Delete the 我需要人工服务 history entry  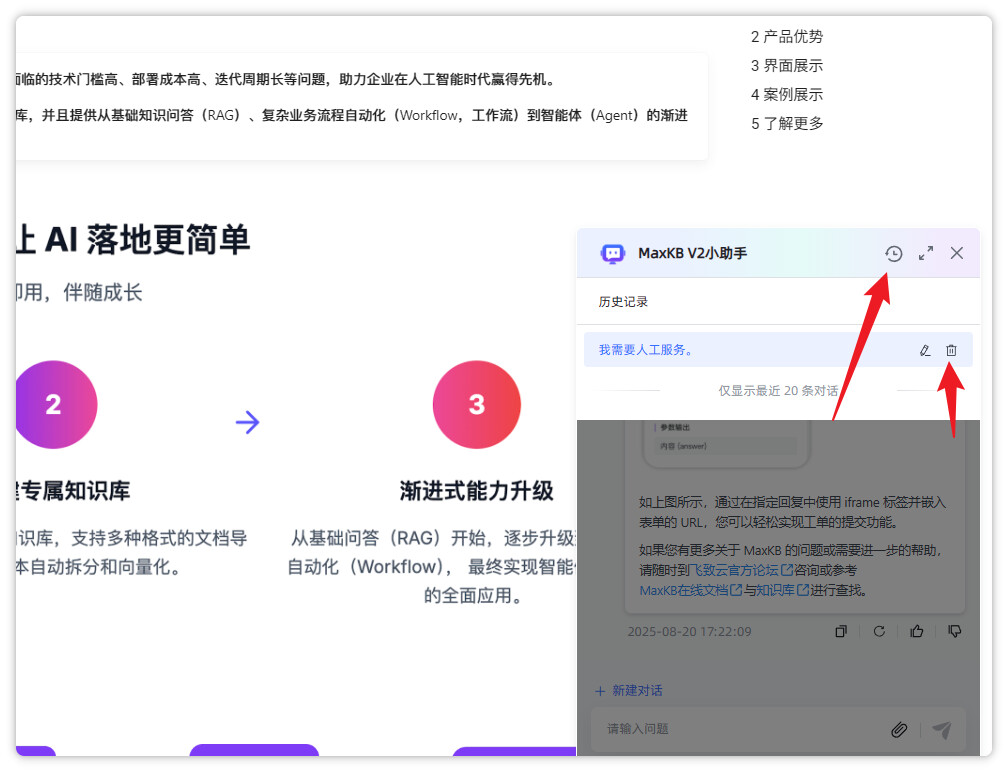pyautogui.click(x=951, y=350)
